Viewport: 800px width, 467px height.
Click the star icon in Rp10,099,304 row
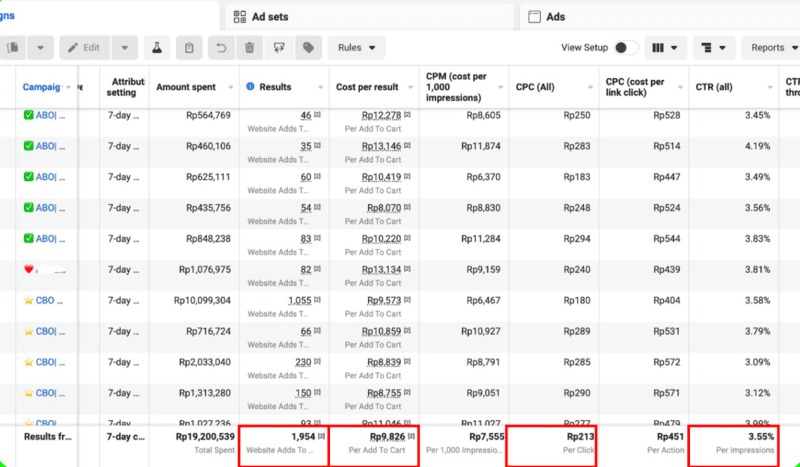tap(29, 300)
